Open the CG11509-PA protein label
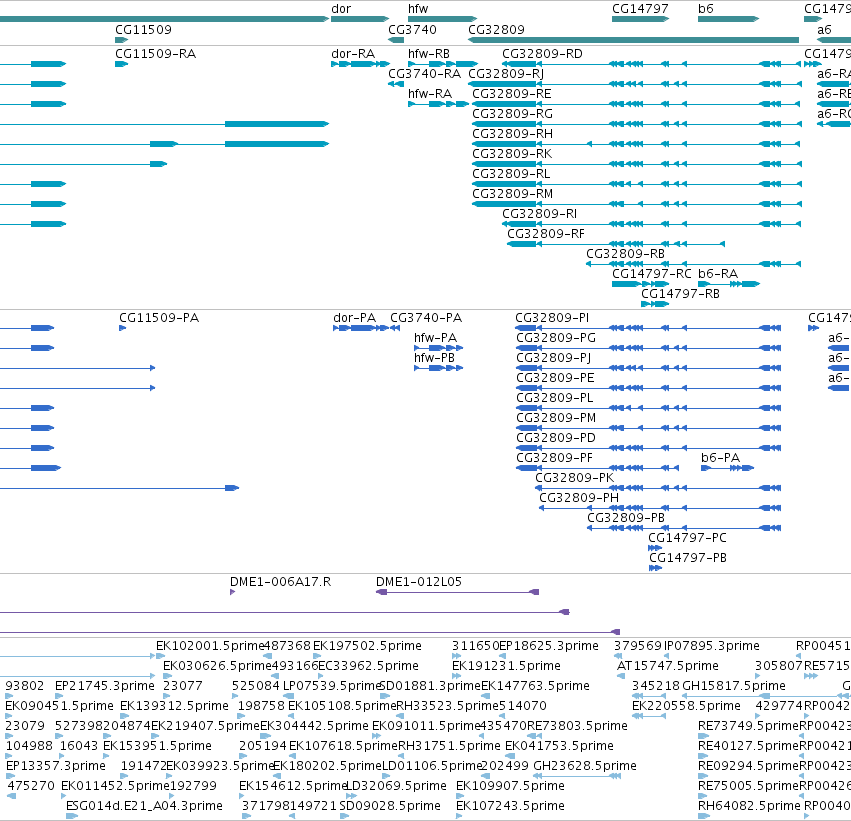Viewport: 851px width, 821px height. 159,318
